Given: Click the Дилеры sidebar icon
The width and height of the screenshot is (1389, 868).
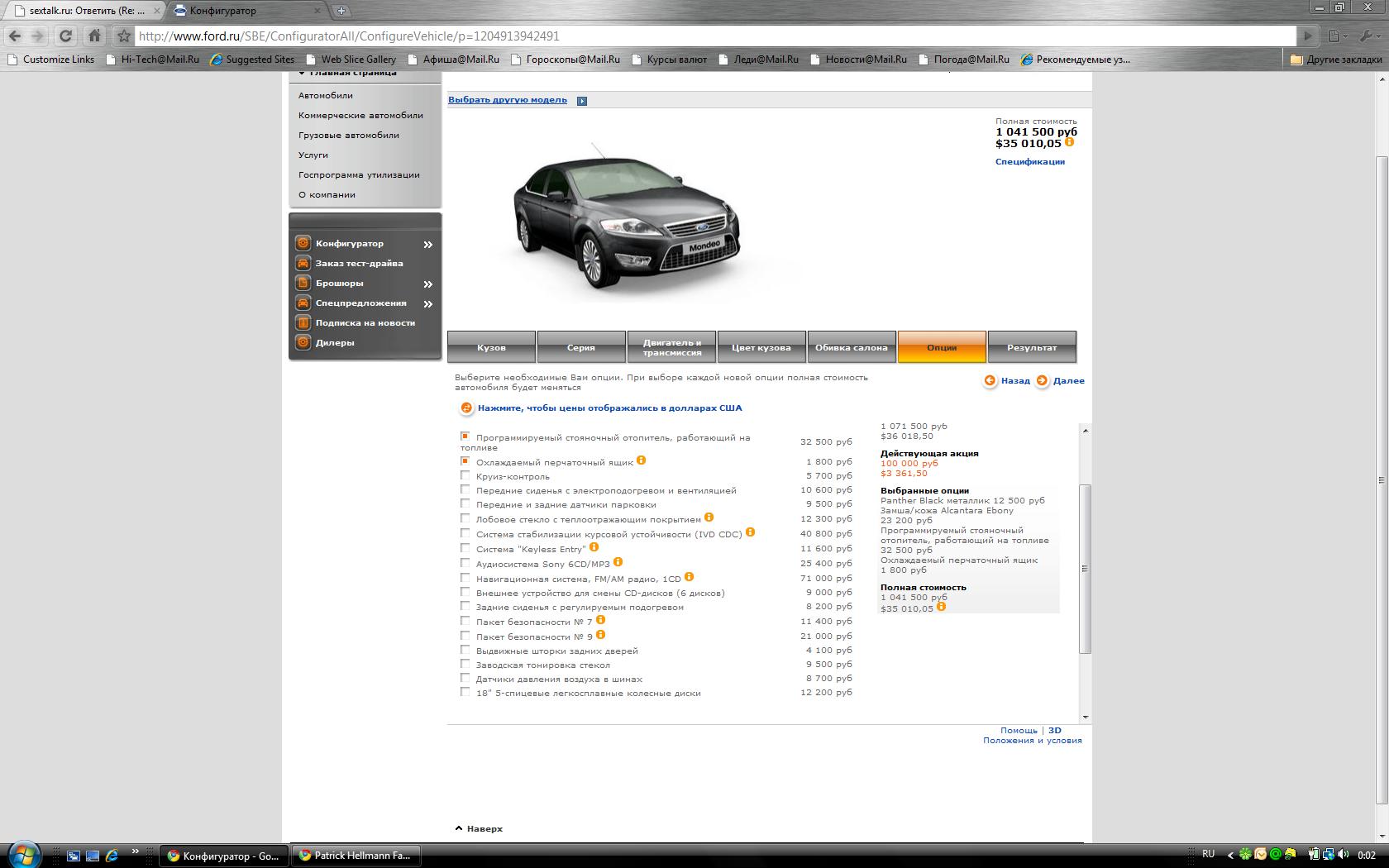Looking at the screenshot, I should coord(303,342).
